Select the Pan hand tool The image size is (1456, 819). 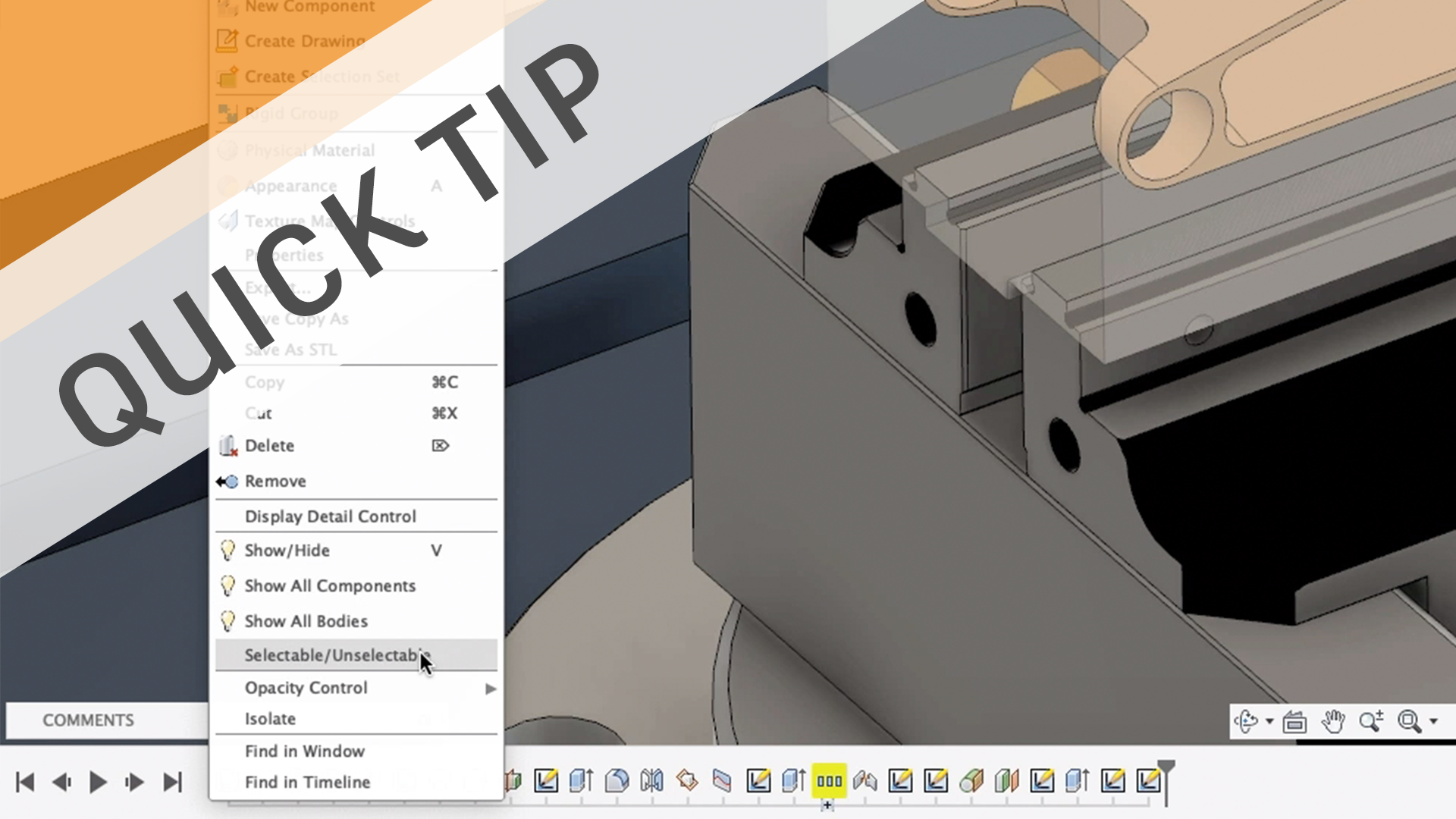click(x=1332, y=721)
